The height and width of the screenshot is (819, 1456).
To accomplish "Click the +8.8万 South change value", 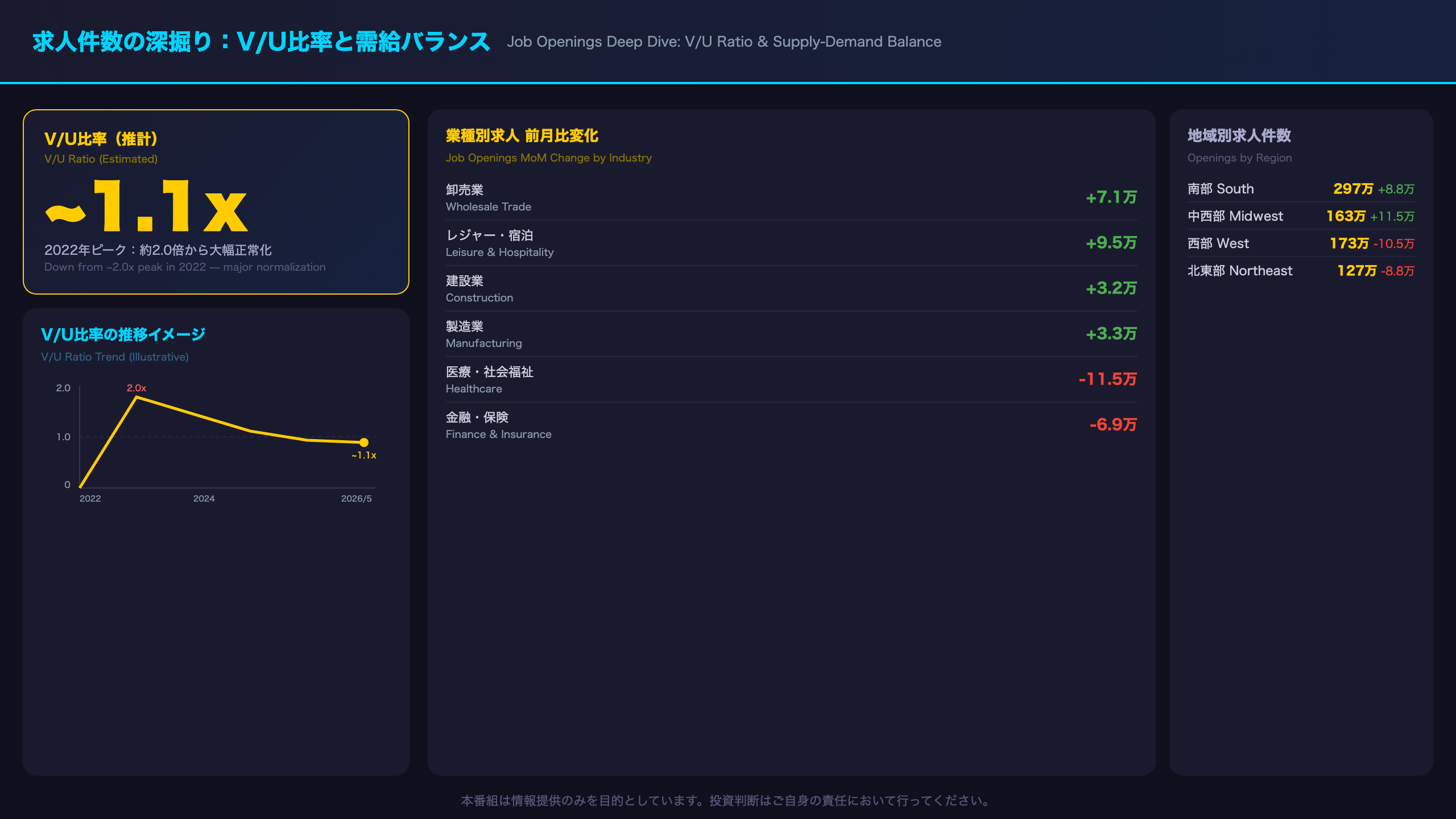I will click(x=1396, y=189).
